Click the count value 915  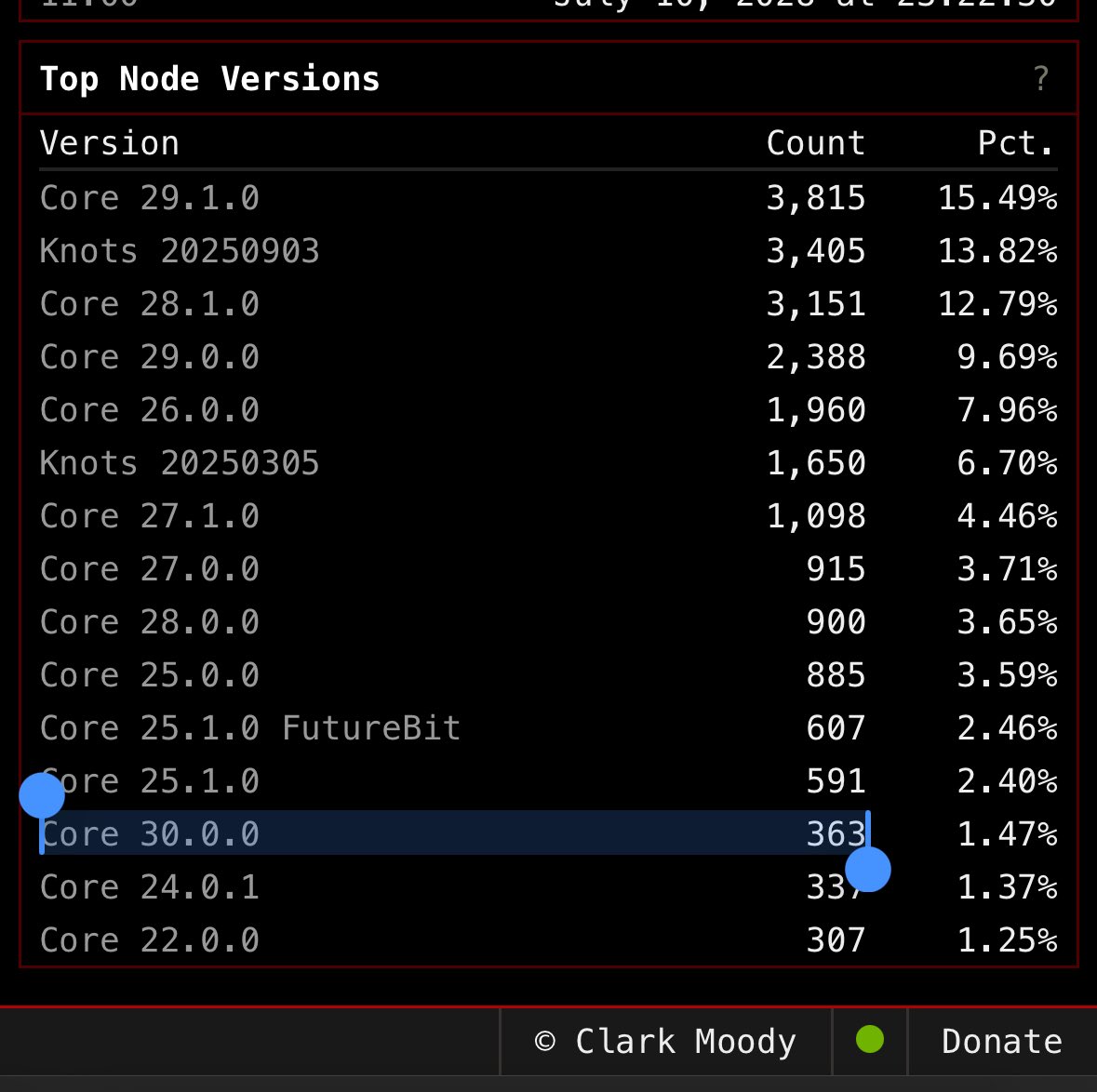836,569
